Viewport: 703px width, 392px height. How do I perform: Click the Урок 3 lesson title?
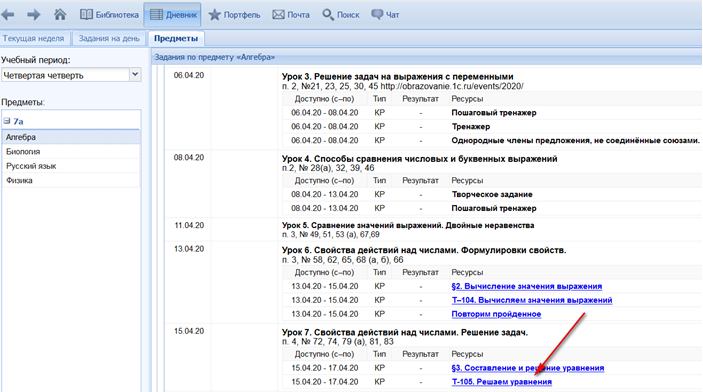coord(397,77)
